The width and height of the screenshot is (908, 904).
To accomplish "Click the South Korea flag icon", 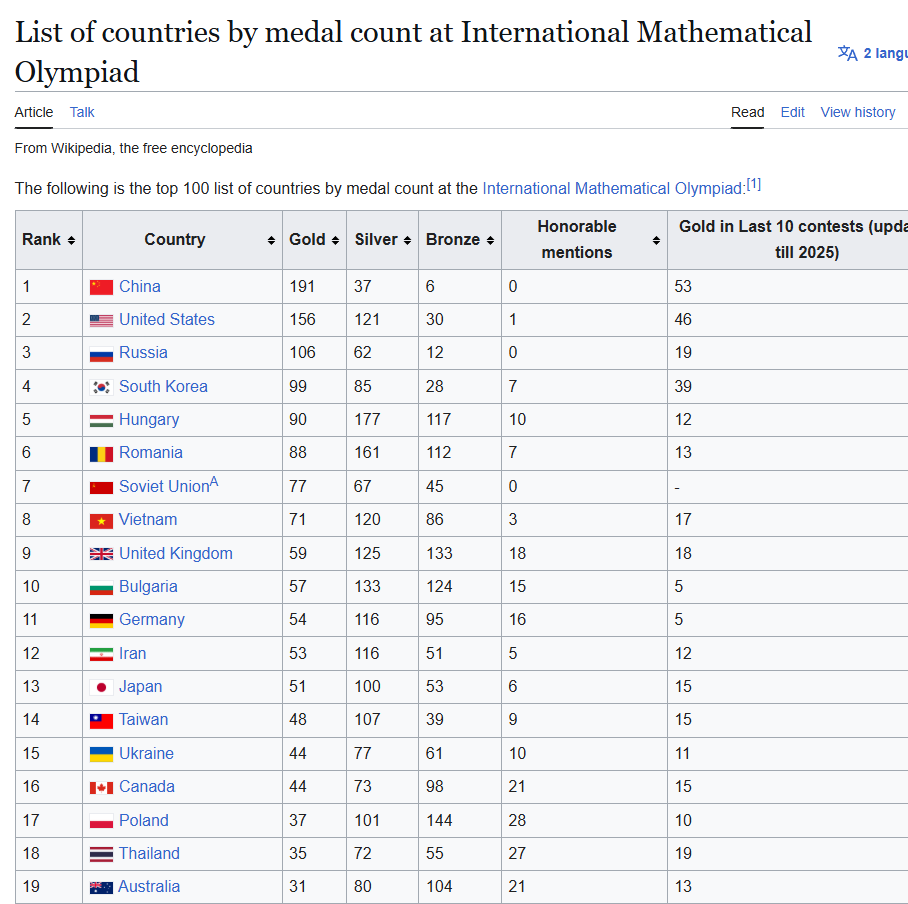I will pyautogui.click(x=101, y=387).
